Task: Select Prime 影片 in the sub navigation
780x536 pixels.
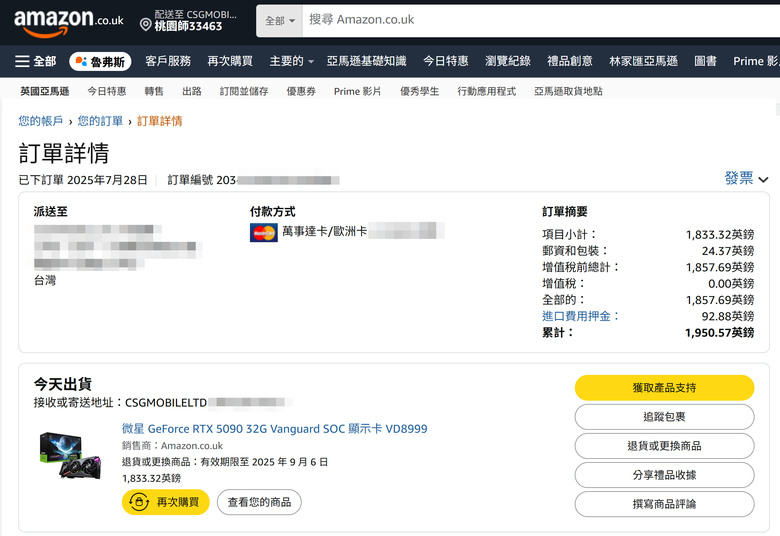Action: pyautogui.click(x=357, y=92)
